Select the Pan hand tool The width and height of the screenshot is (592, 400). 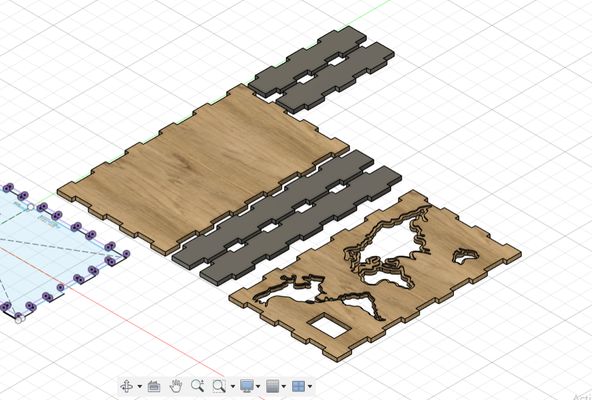click(x=176, y=386)
